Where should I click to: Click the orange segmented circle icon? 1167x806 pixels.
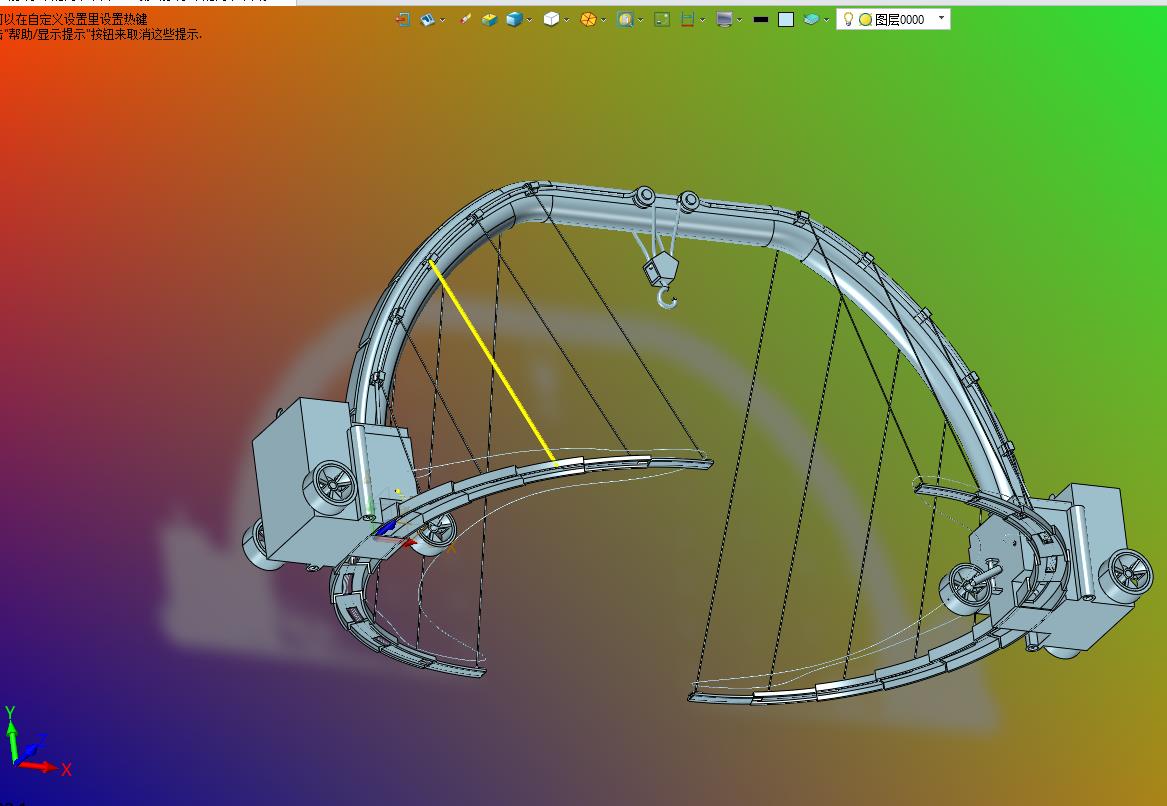tap(588, 19)
